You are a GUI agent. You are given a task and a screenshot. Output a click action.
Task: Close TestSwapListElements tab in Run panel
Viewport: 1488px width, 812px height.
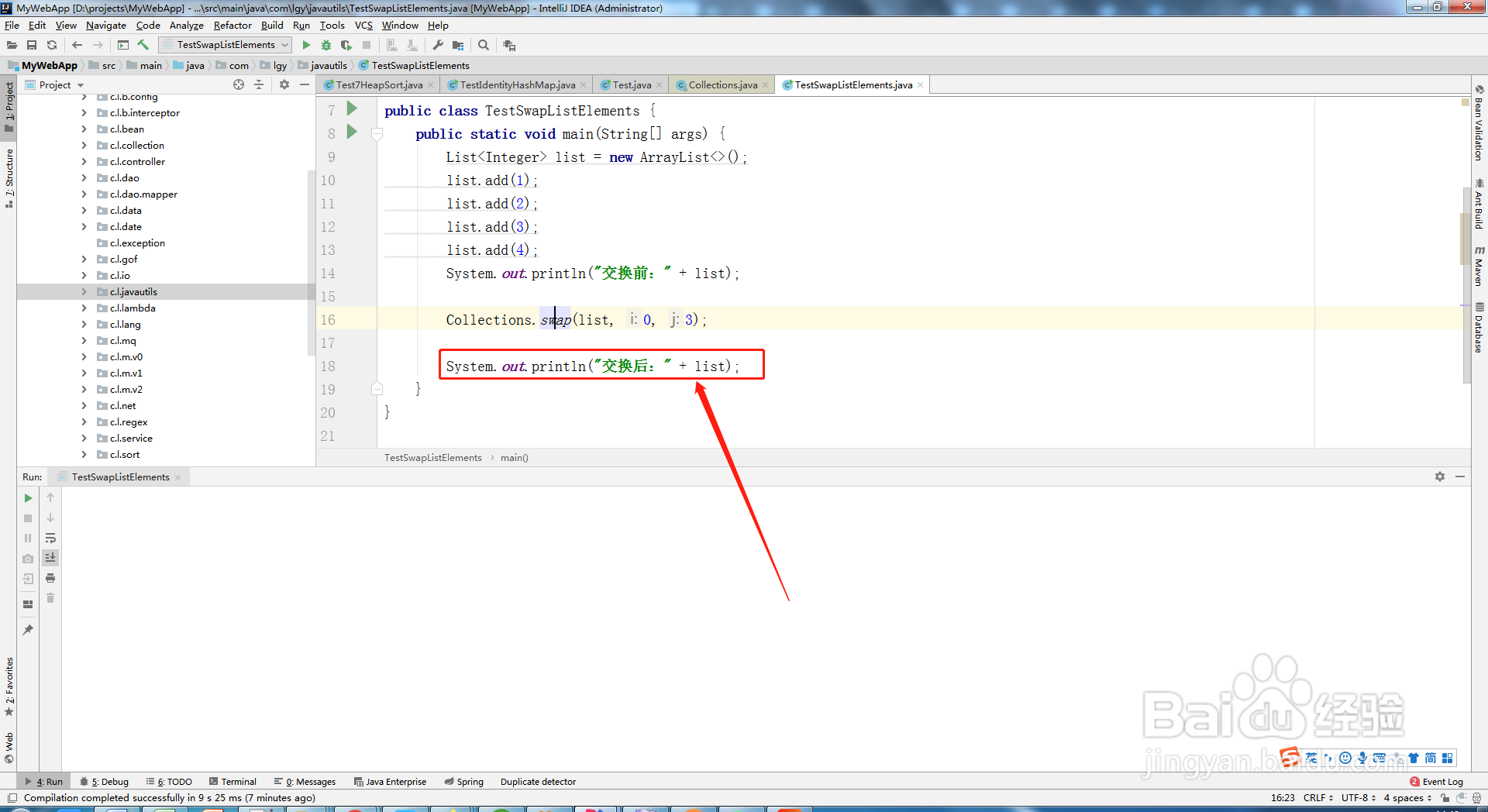pos(178,477)
